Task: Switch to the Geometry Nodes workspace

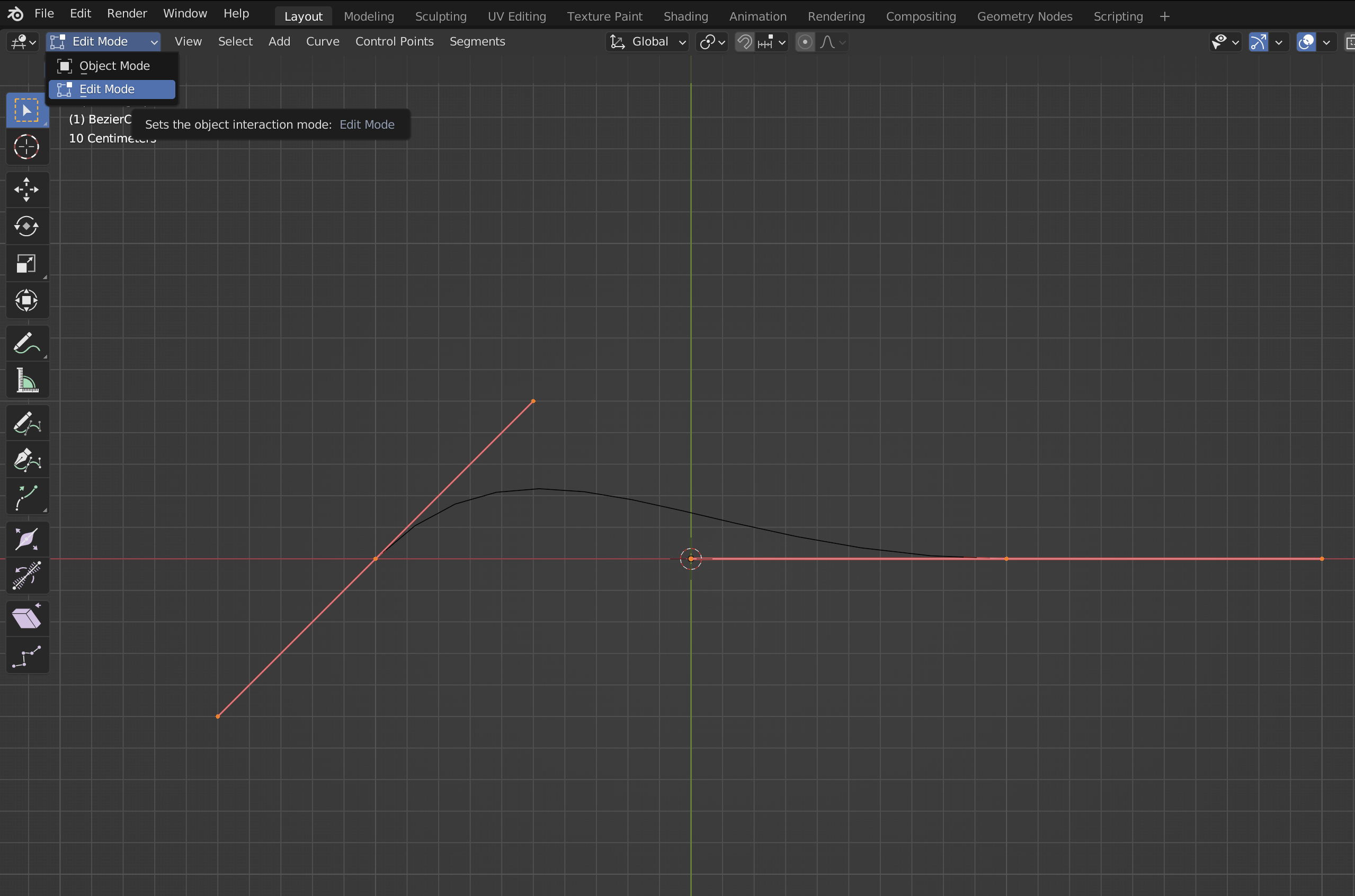Action: (x=1024, y=16)
